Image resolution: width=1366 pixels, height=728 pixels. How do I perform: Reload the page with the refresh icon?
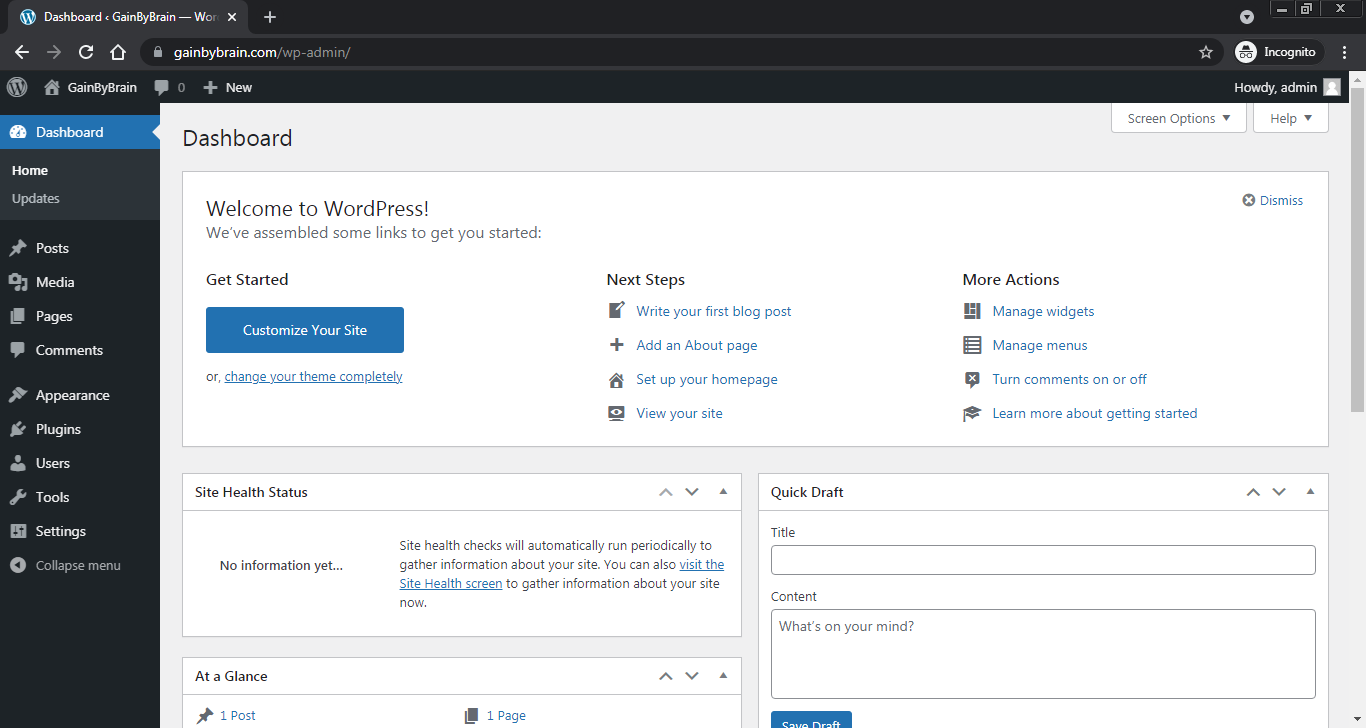click(x=86, y=52)
